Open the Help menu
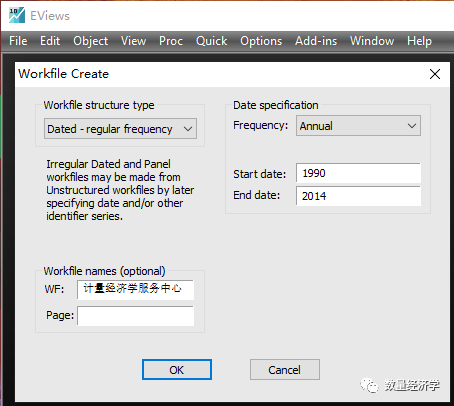This screenshot has width=454, height=406. click(x=419, y=41)
